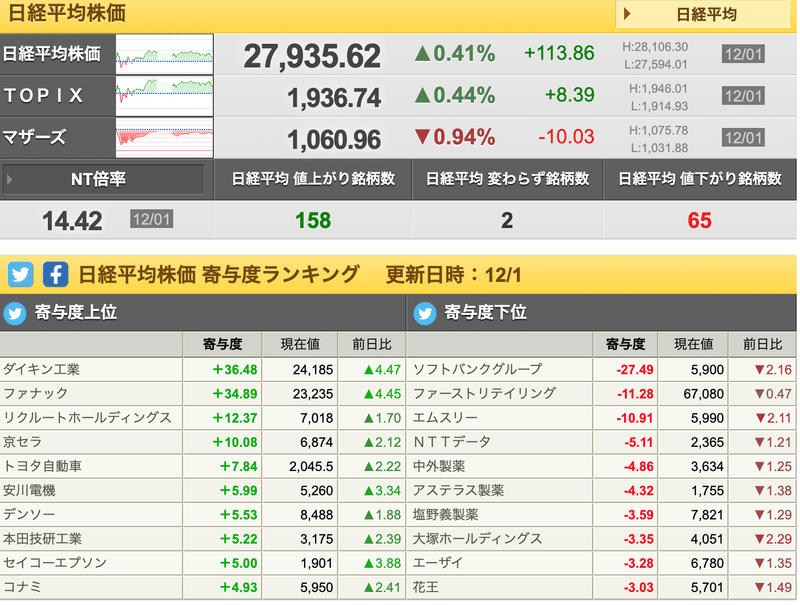Click the TOPIX value 1,936.74

pos(334,97)
